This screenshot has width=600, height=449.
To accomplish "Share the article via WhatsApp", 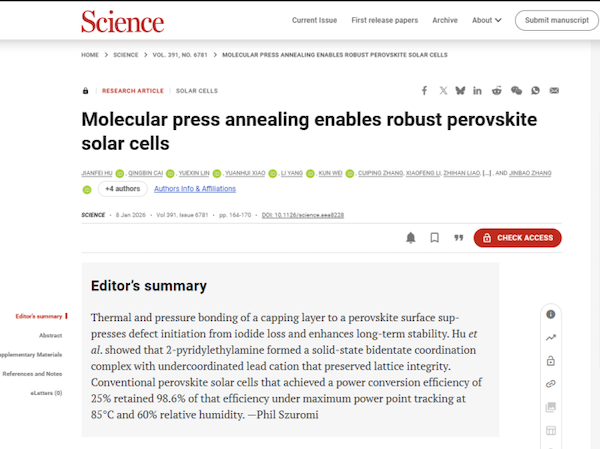I will pyautogui.click(x=535, y=91).
